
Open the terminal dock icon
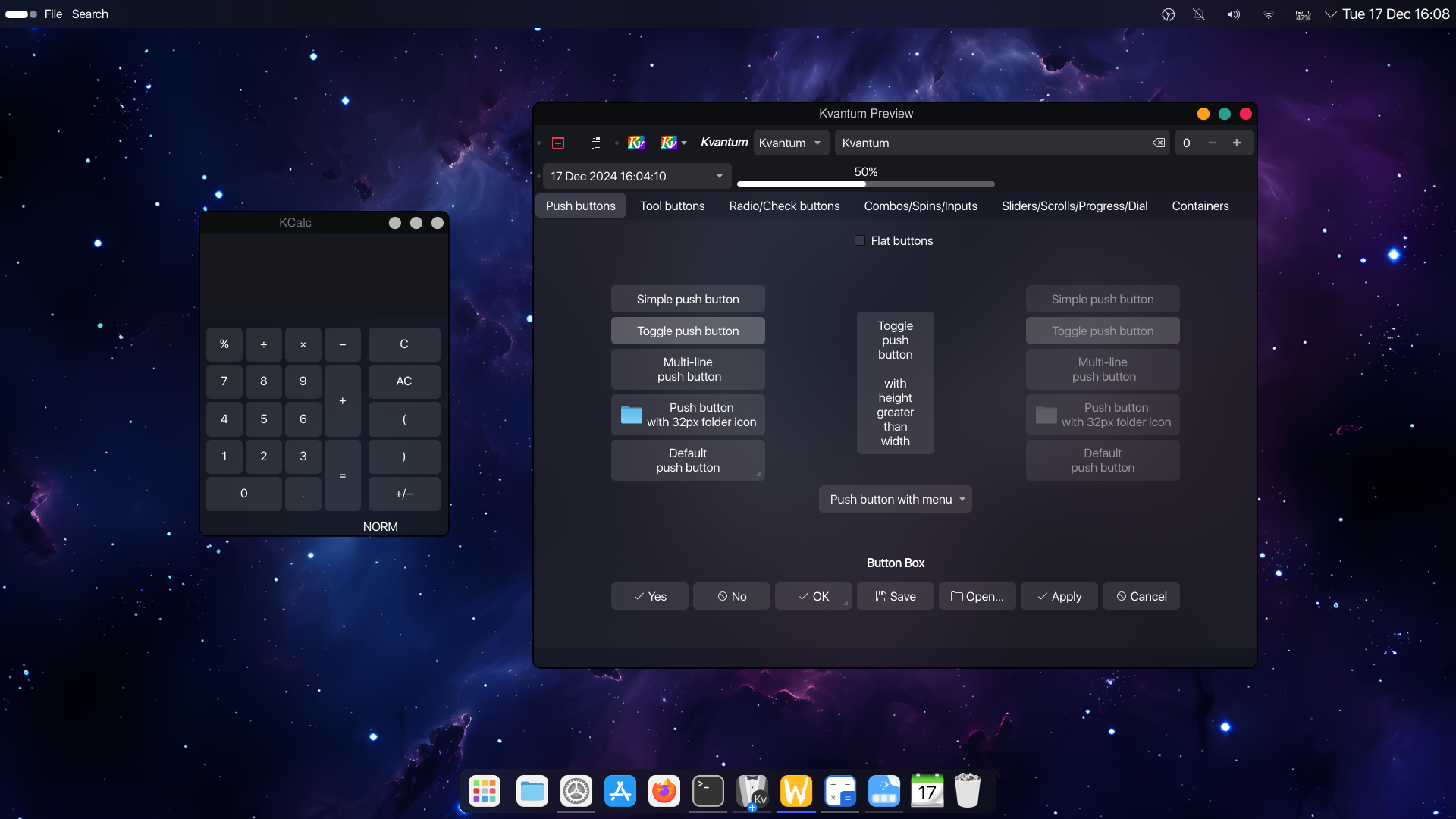point(708,791)
